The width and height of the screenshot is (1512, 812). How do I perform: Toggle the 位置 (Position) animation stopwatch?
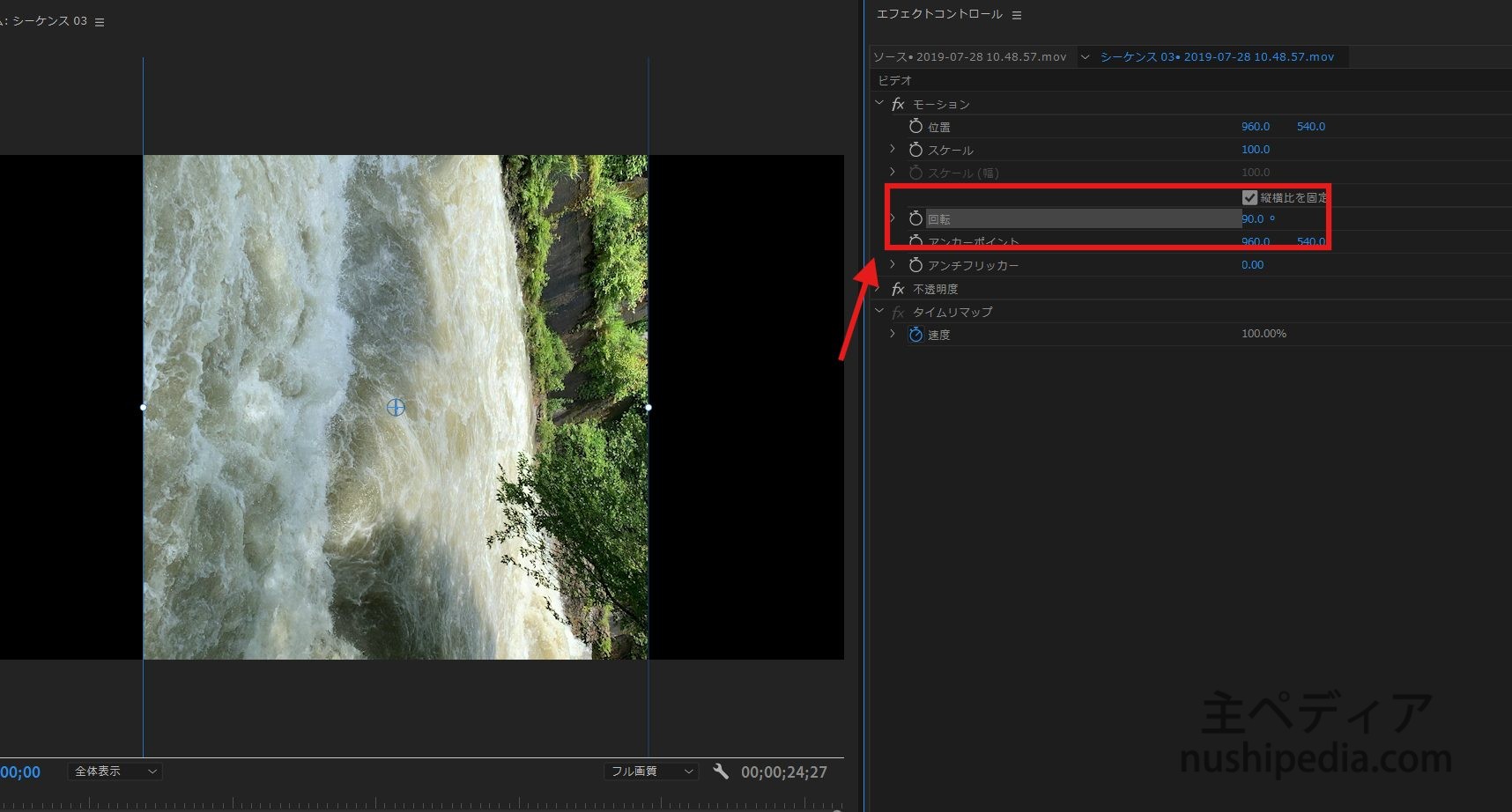(915, 127)
